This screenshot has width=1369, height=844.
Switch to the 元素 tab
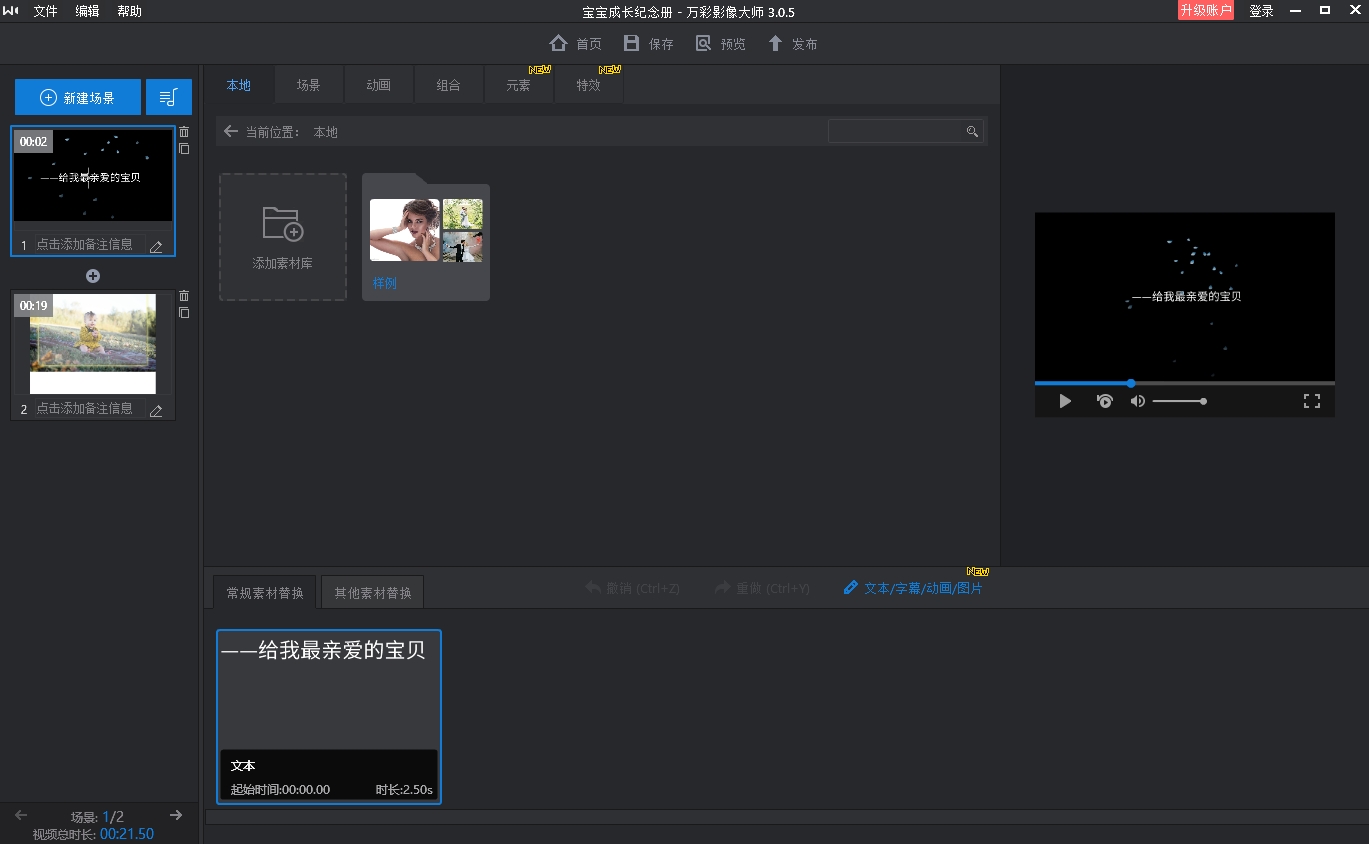pyautogui.click(x=518, y=85)
